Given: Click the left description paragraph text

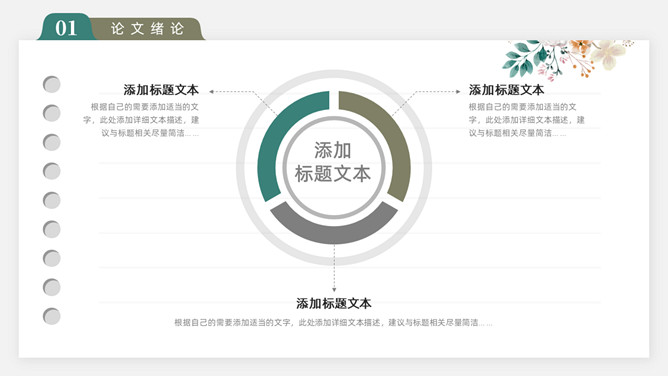Looking at the screenshot, I should pos(141,120).
